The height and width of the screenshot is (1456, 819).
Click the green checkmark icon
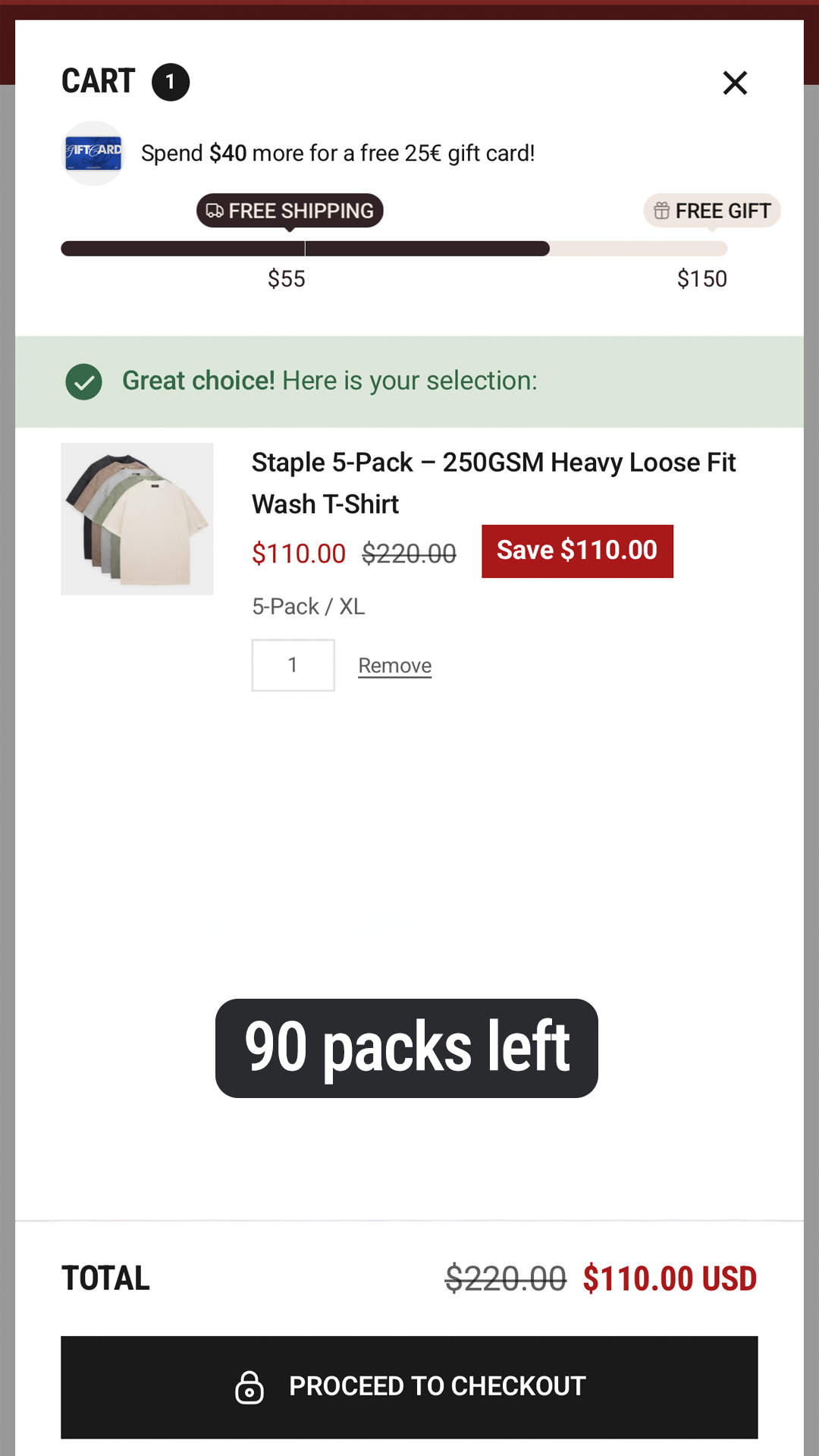[84, 381]
